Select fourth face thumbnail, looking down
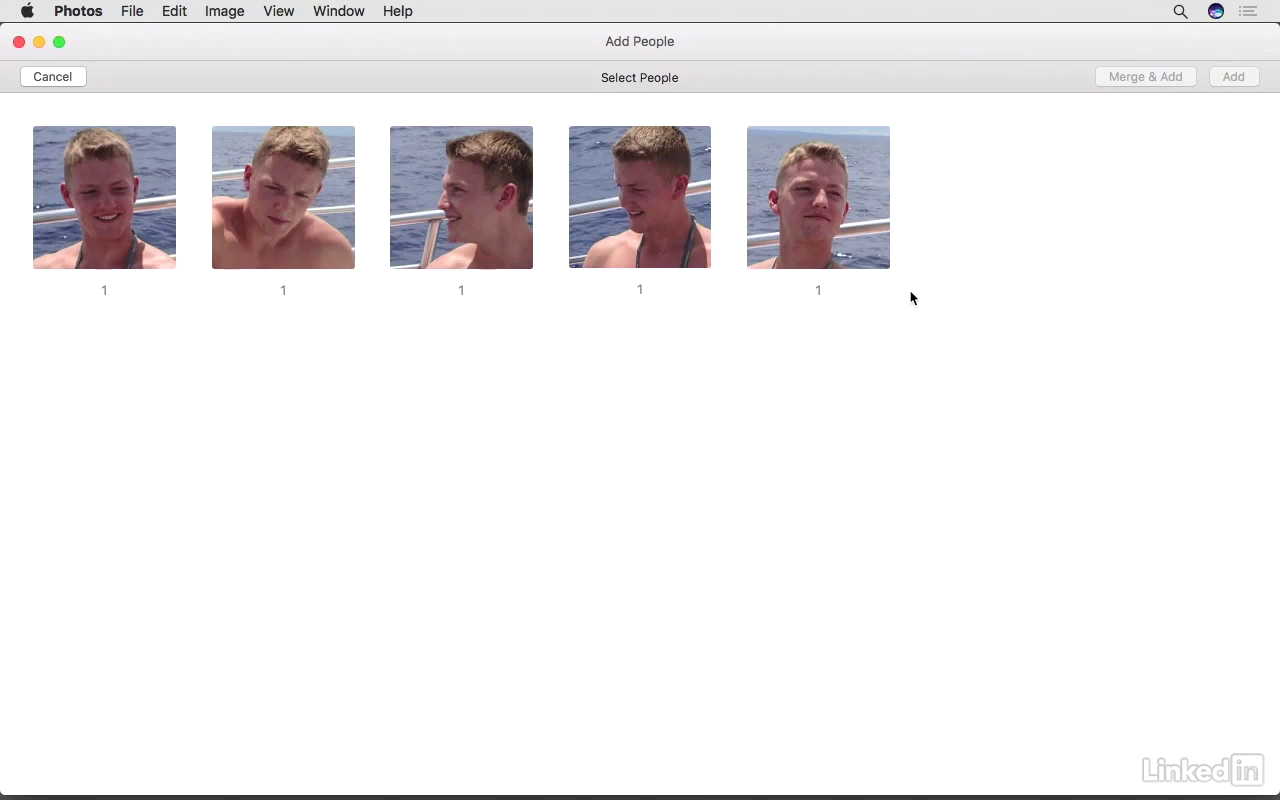Viewport: 1280px width, 800px height. [640, 197]
